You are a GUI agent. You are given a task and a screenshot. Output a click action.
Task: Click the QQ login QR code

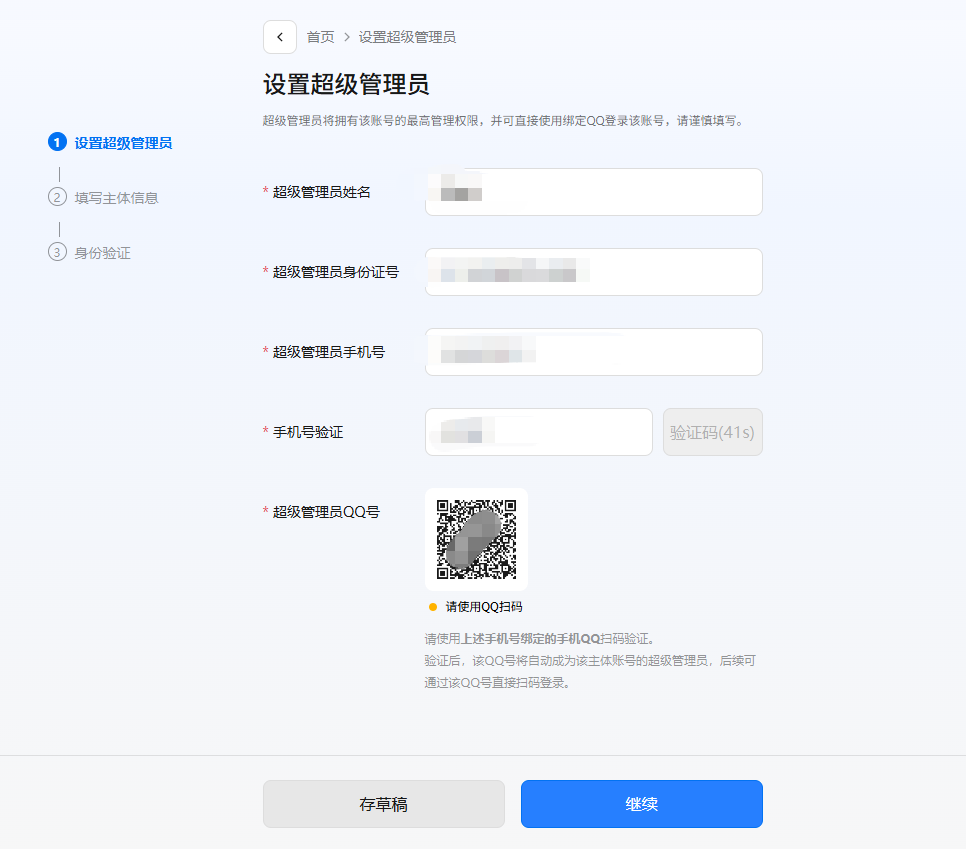tap(476, 538)
